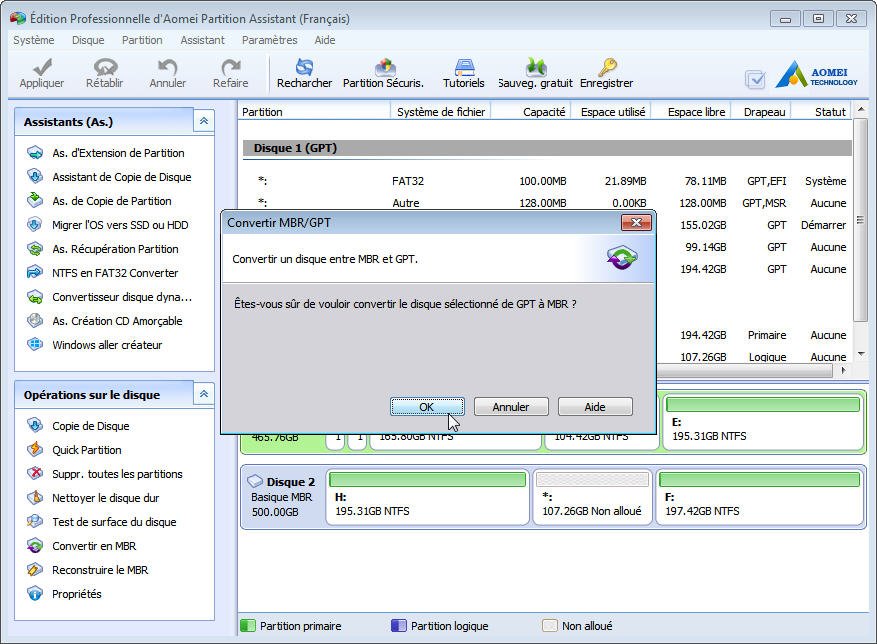The image size is (877, 644).
Task: Open the Paramètres menu
Action: [270, 40]
